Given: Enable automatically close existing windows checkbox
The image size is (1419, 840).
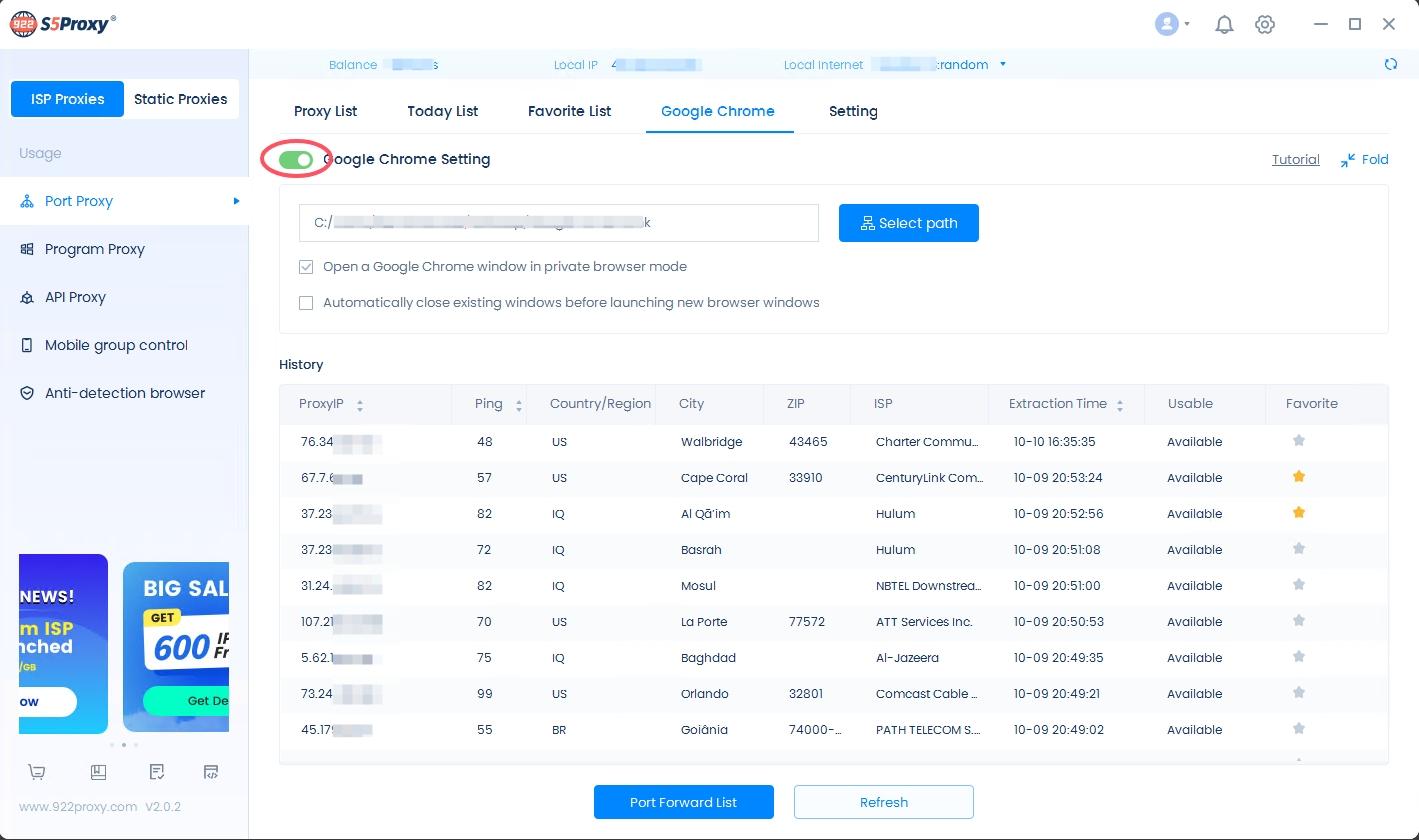Looking at the screenshot, I should 306,302.
